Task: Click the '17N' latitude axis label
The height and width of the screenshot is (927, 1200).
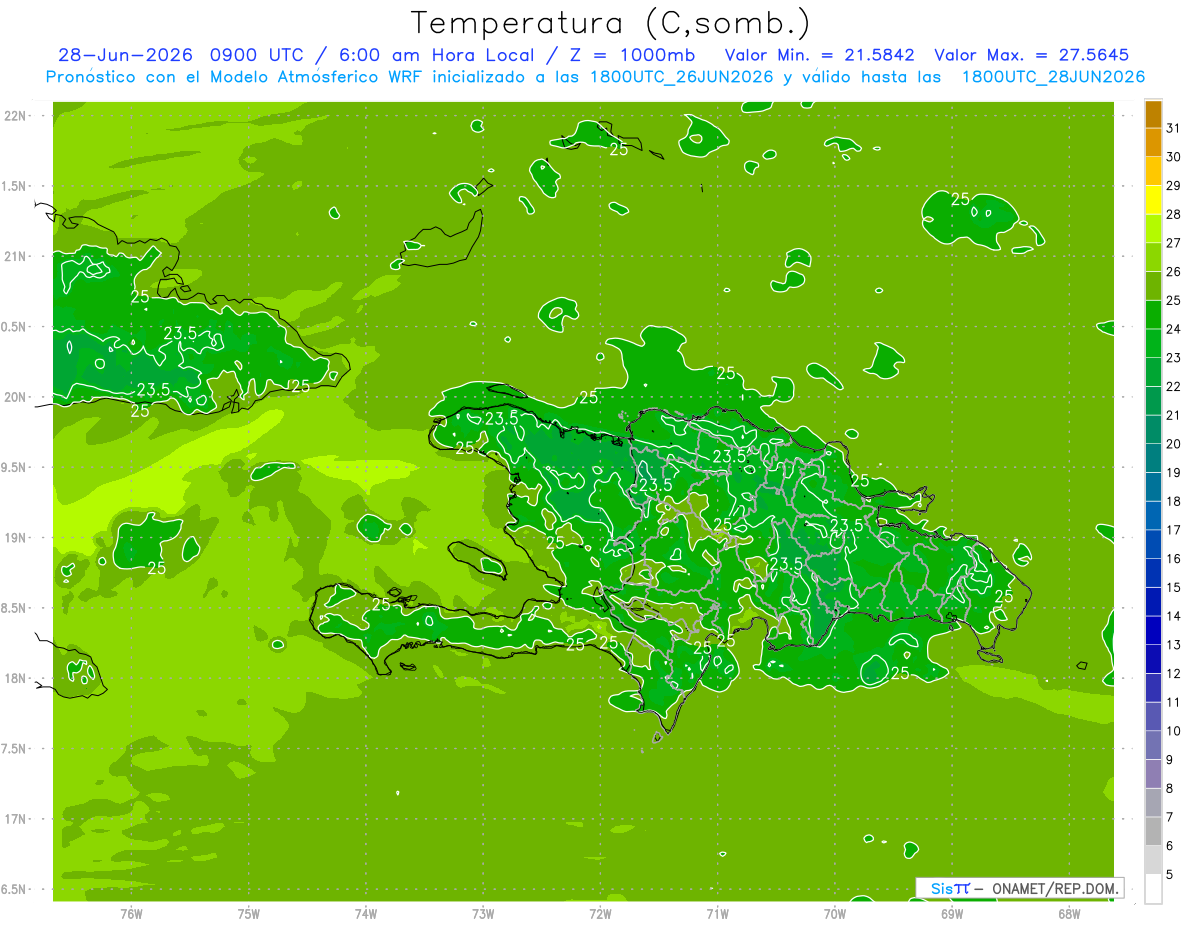Action: (x=14, y=819)
